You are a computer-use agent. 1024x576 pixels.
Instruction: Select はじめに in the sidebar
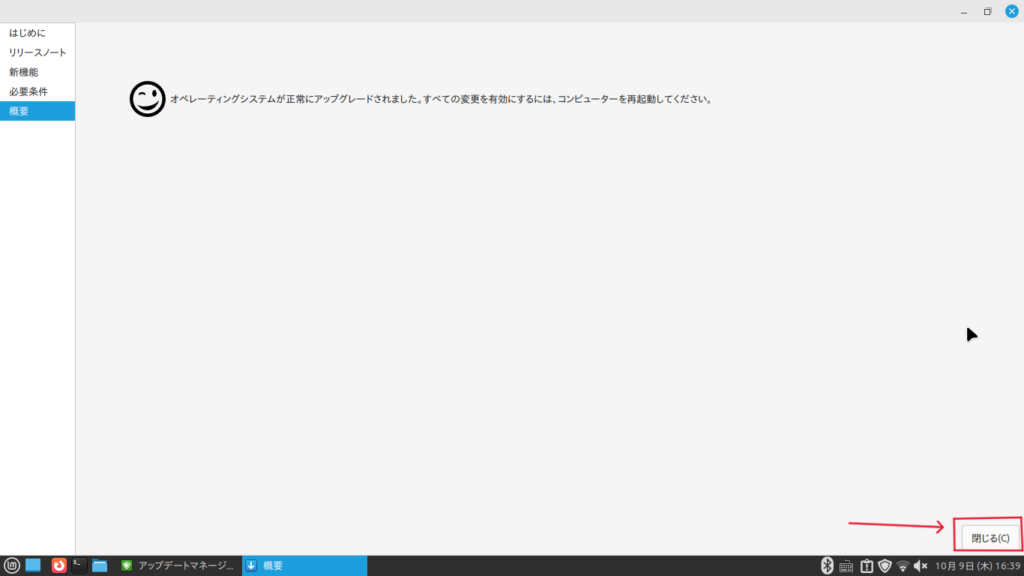point(27,33)
